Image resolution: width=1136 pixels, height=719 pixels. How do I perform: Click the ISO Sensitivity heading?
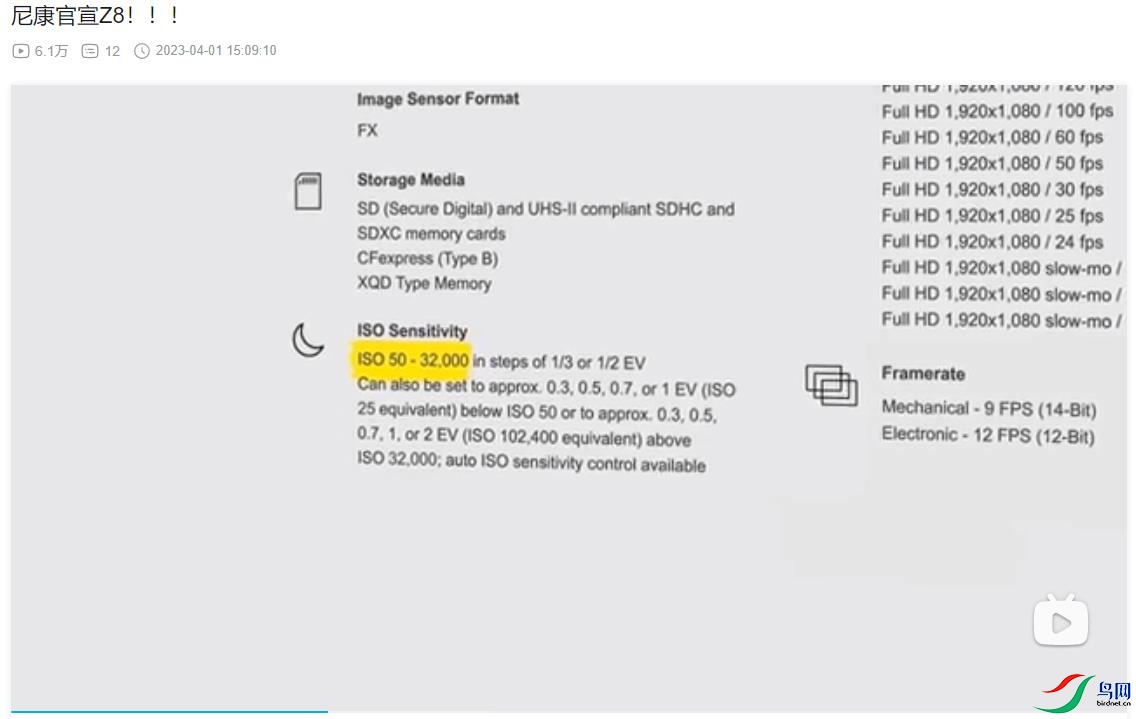[x=412, y=331]
